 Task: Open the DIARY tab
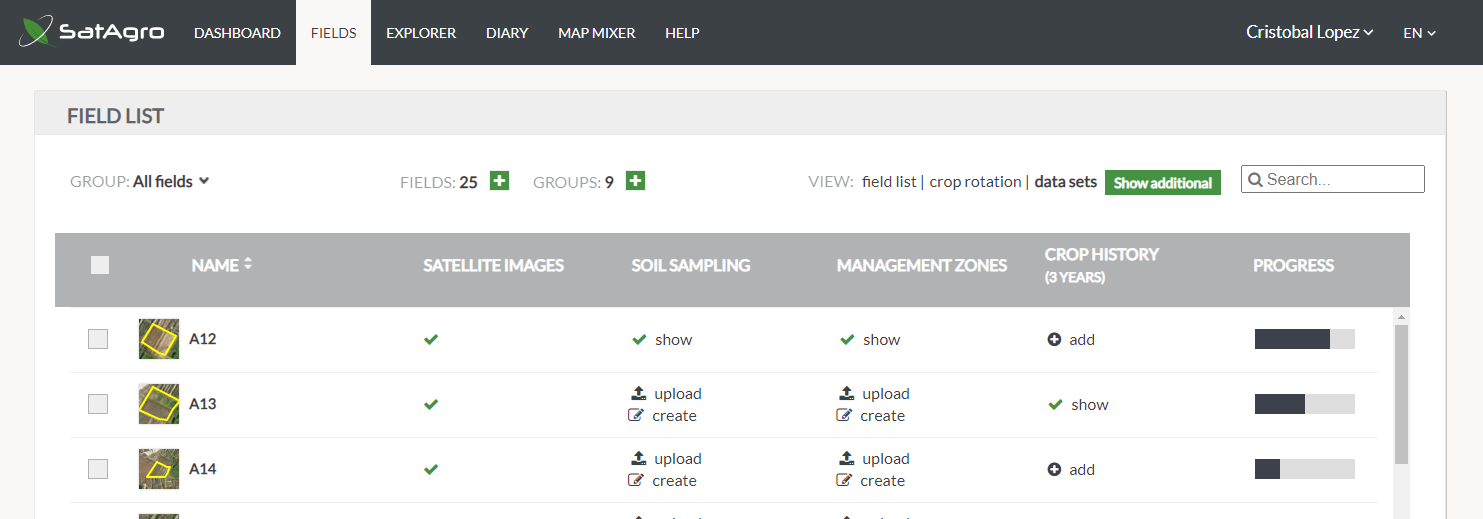pyautogui.click(x=507, y=33)
